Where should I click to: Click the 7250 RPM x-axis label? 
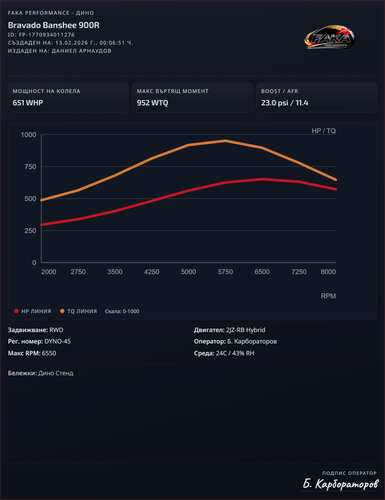click(x=299, y=272)
